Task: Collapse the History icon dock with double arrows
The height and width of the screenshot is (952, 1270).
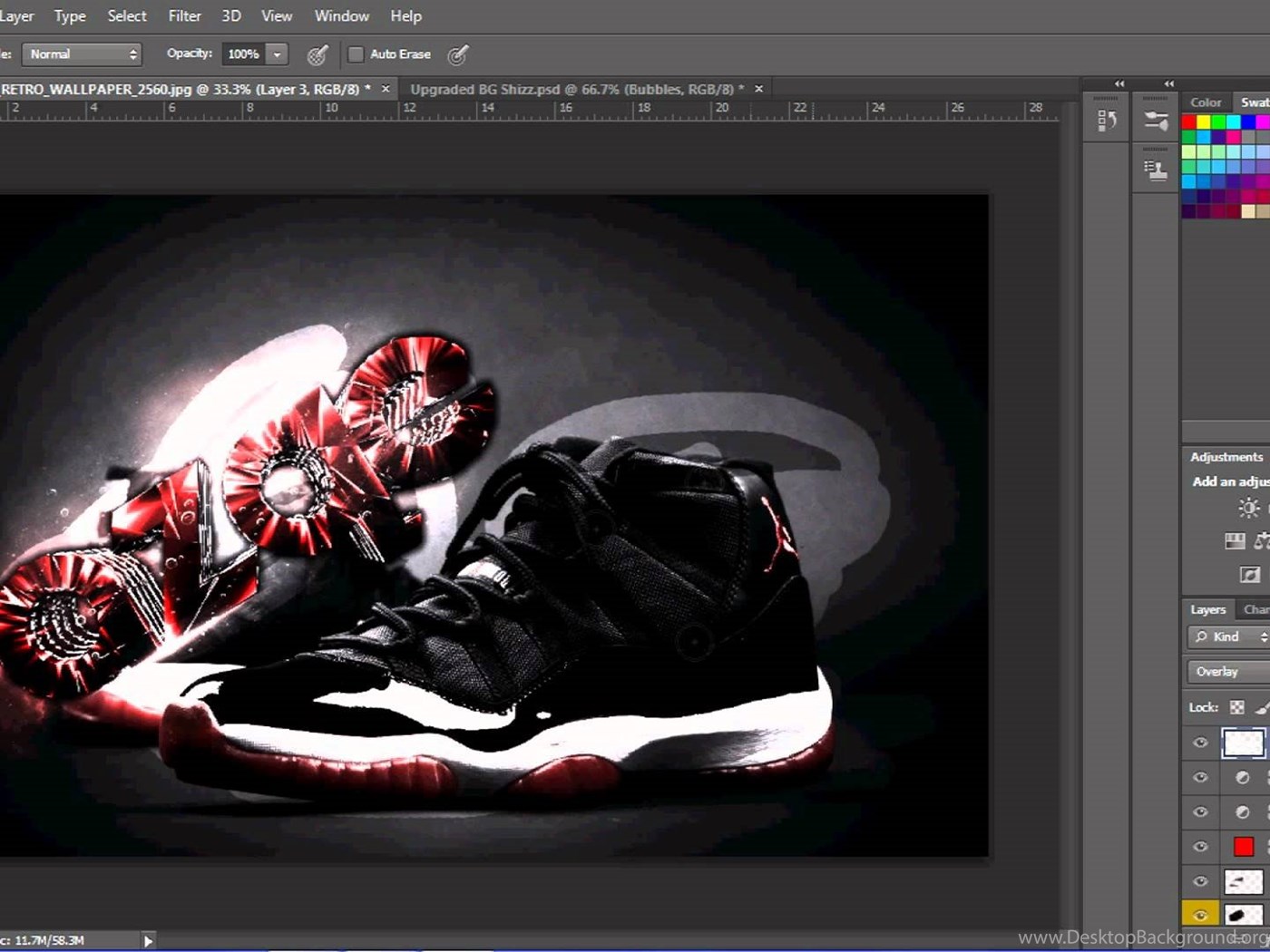Action: click(1119, 83)
